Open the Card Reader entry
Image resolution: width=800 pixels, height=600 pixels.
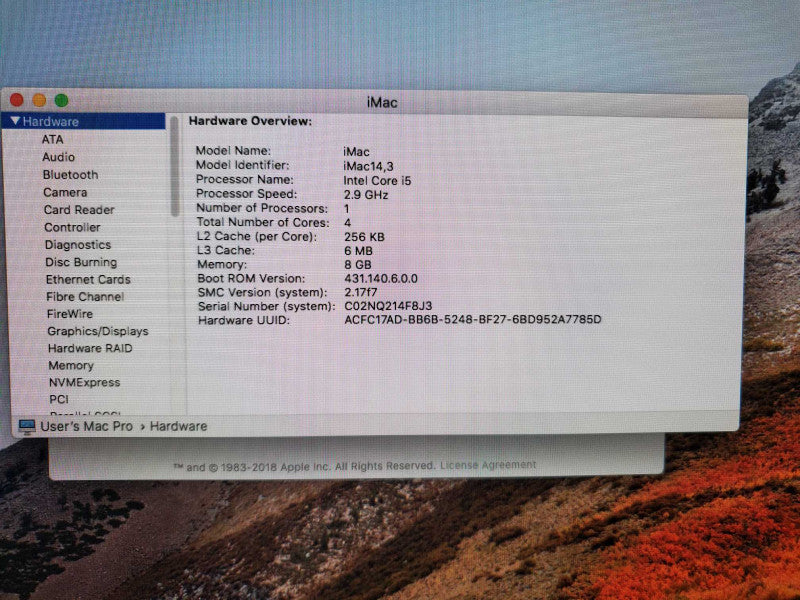tap(79, 210)
